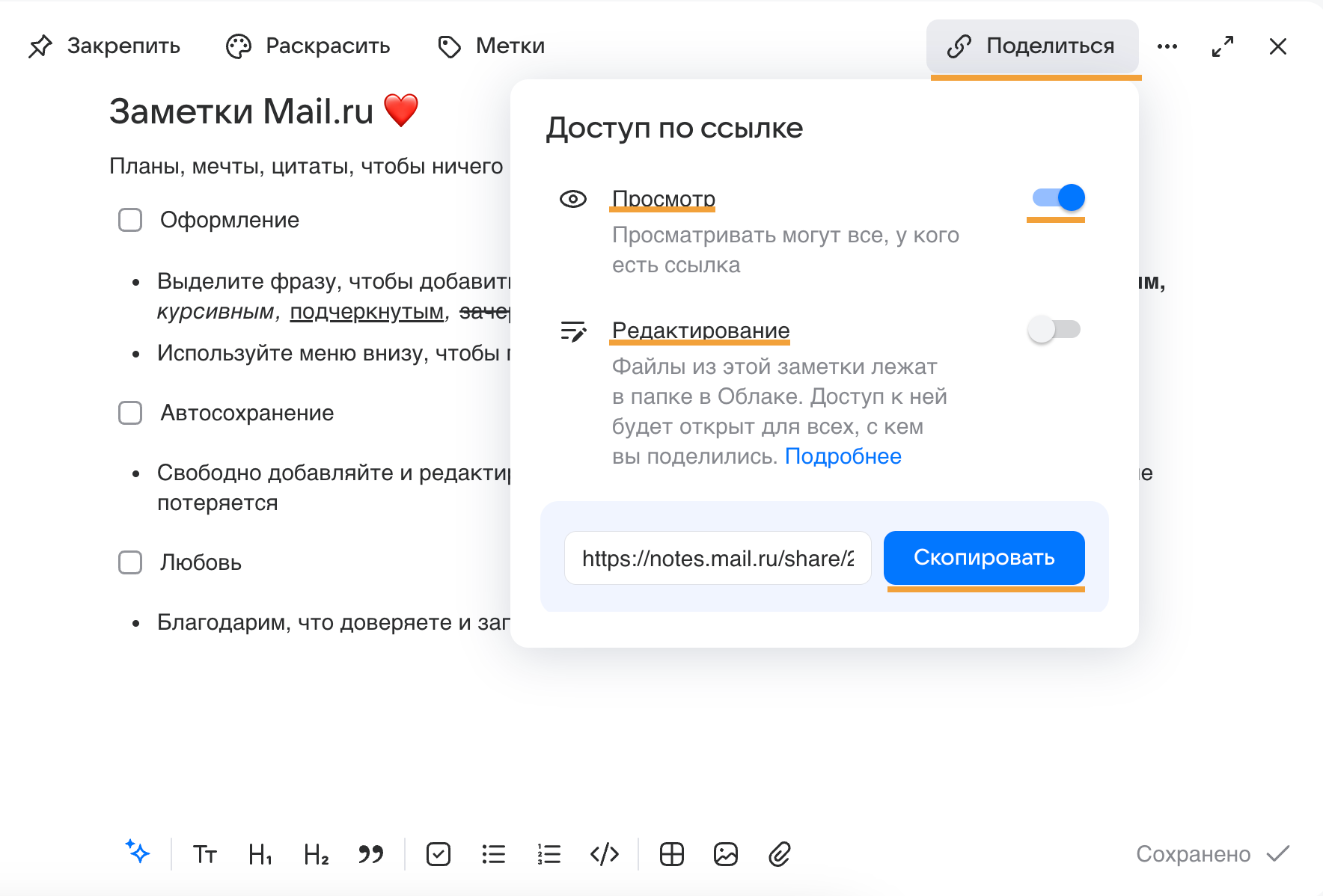The image size is (1323, 896).
Task: Click the Редактирование label in share popup
Action: pos(701,330)
